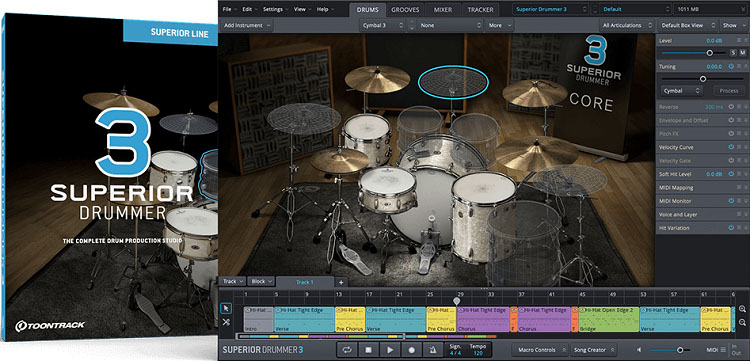Enable the Velocity Gate power button
The height and width of the screenshot is (361, 750).
point(731,161)
